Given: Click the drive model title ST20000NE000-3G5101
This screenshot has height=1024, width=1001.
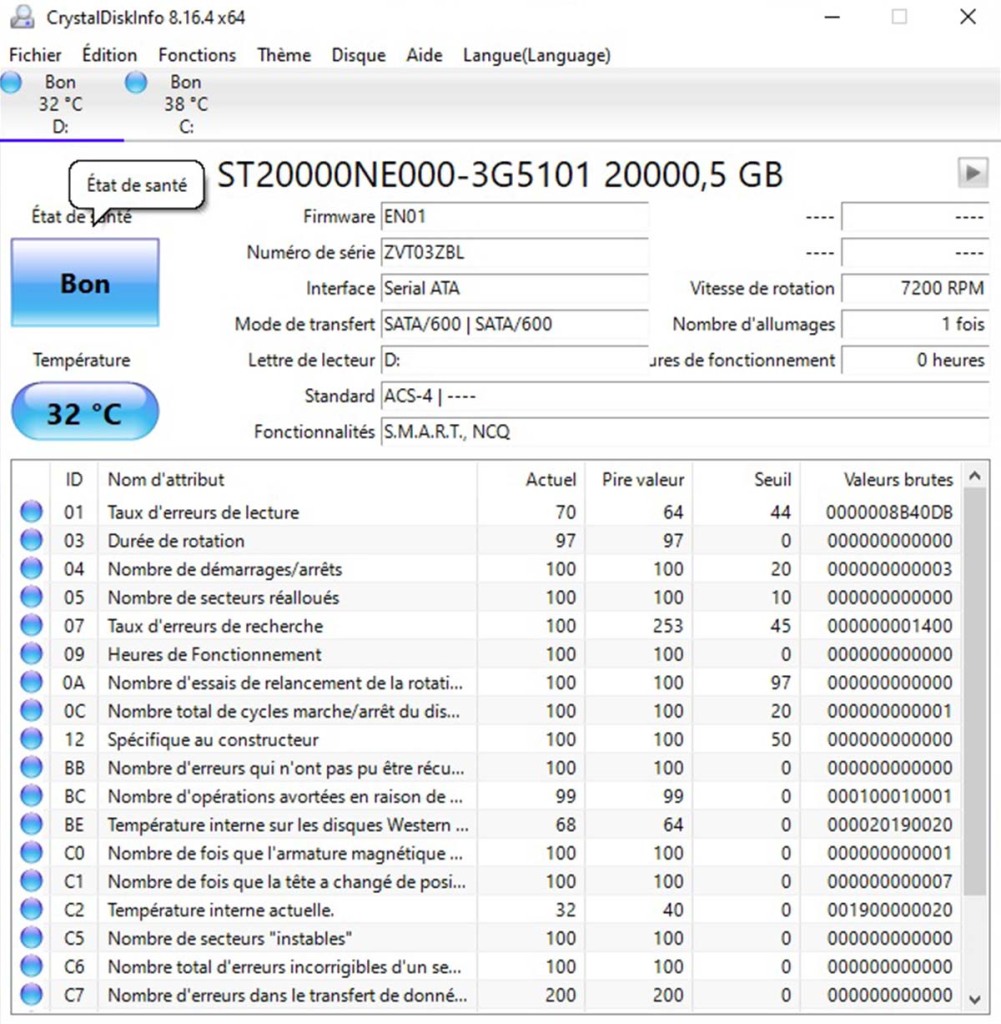Looking at the screenshot, I should 404,175.
